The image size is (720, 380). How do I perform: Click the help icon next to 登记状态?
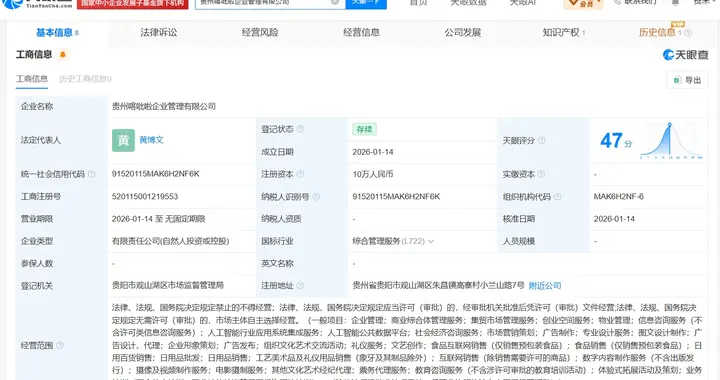point(300,129)
